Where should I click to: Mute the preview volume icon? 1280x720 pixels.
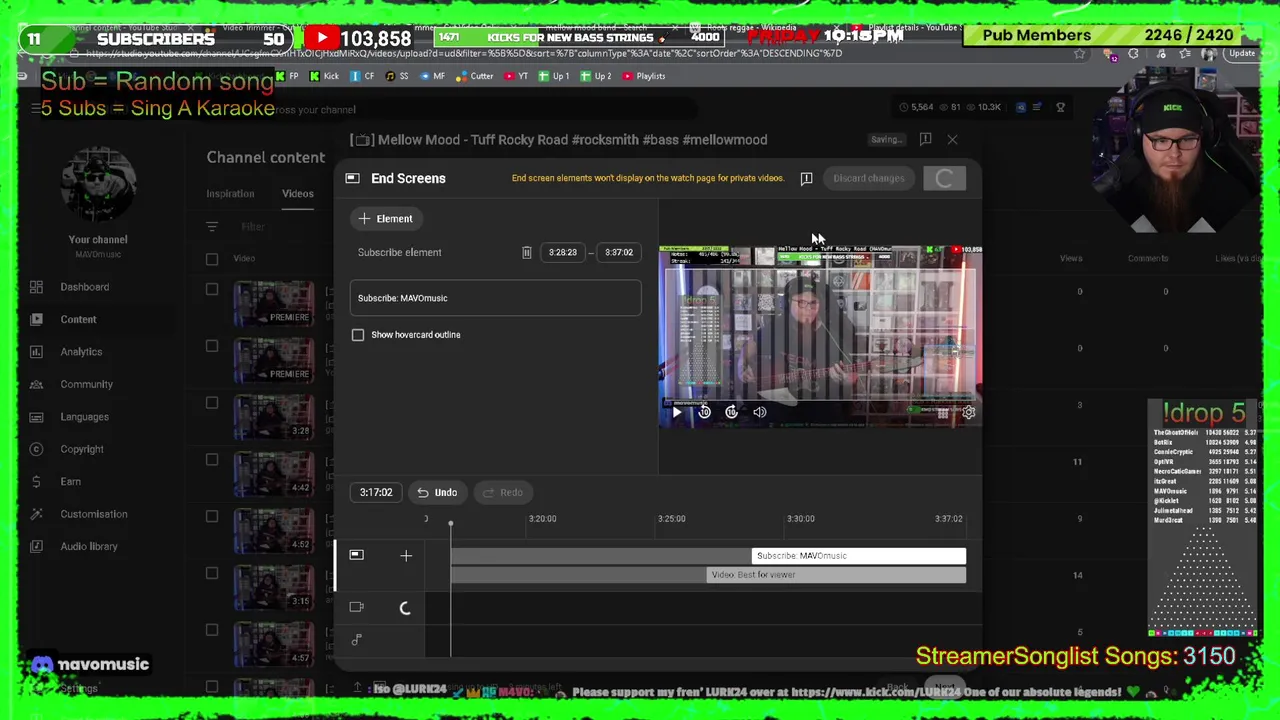(x=760, y=412)
